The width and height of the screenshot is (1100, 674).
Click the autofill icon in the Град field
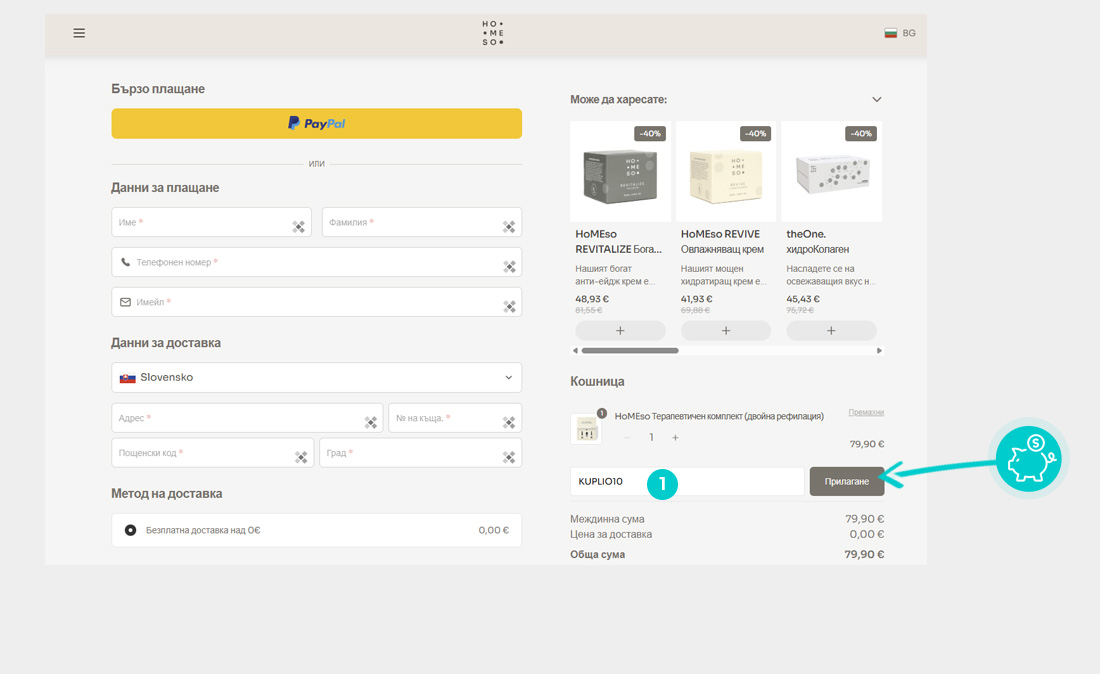pos(509,457)
